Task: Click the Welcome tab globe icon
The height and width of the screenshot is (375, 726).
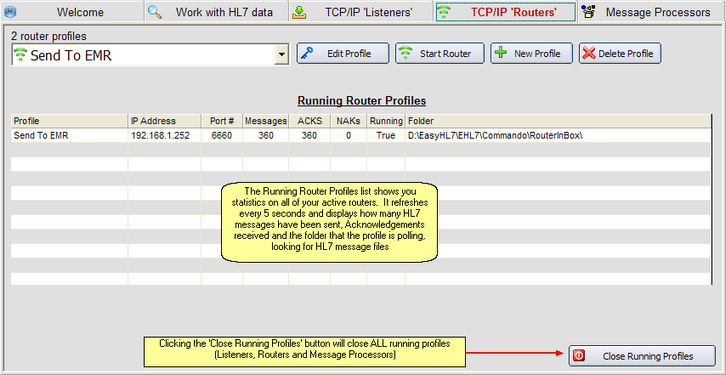Action: tap(10, 12)
